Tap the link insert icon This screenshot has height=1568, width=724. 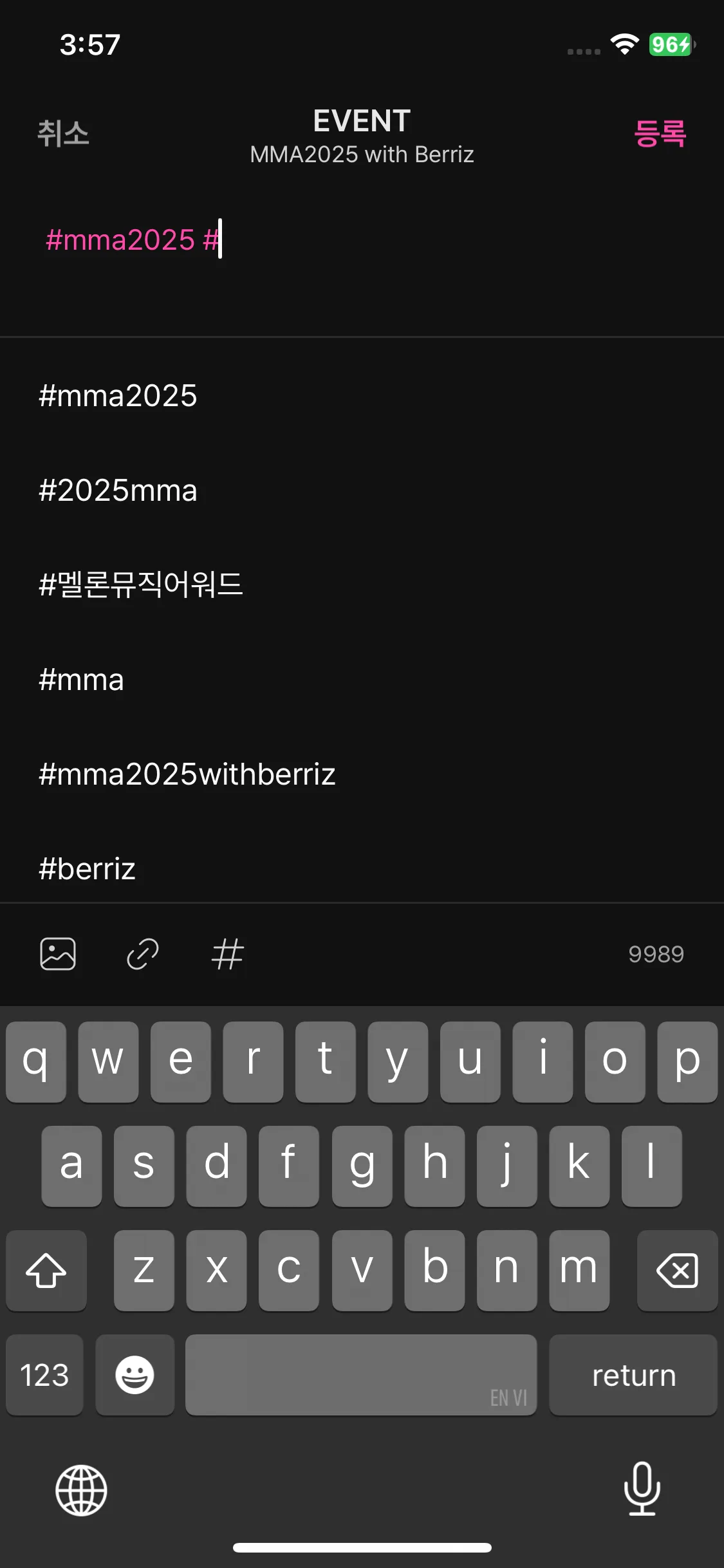(143, 953)
